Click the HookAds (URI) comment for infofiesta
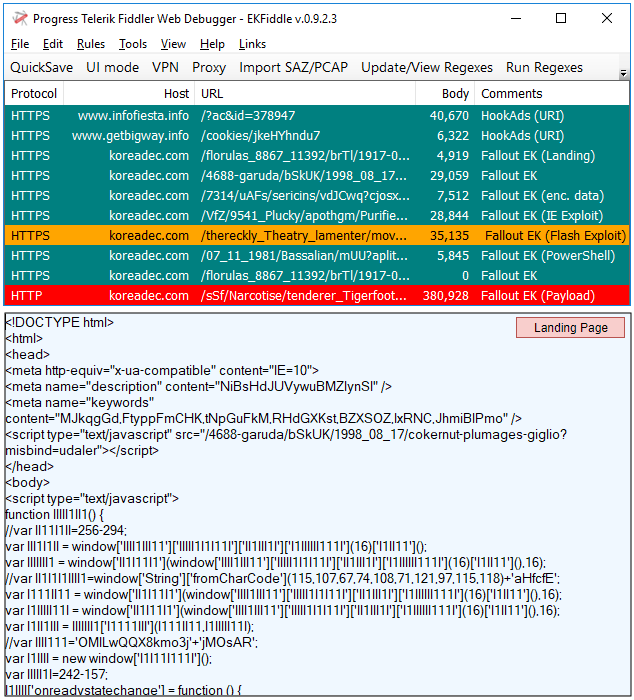Viewport: 634px width, 700px height. pyautogui.click(x=522, y=116)
